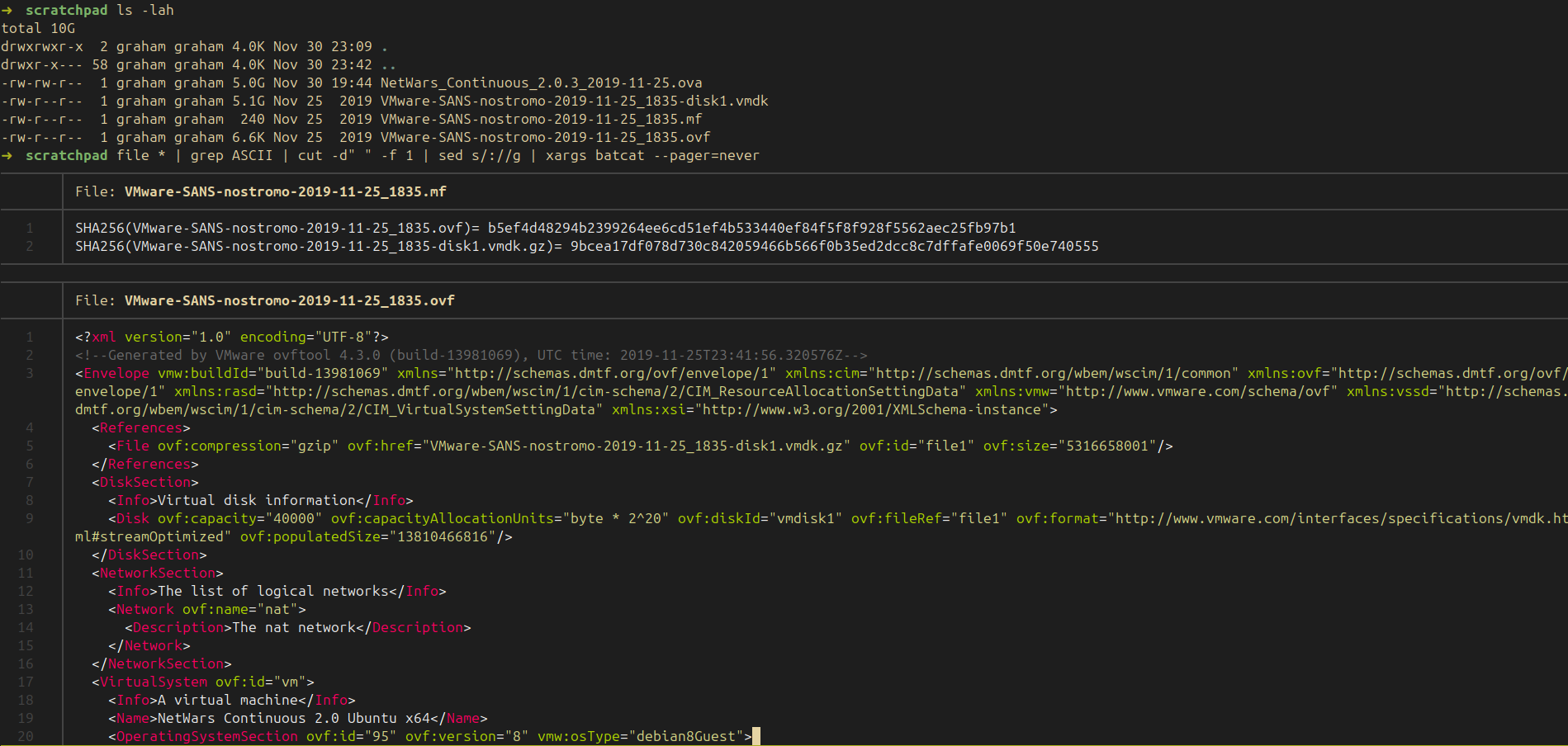1568x746 pixels.
Task: Click the block cursor after debian8Guest line
Action: [x=756, y=736]
